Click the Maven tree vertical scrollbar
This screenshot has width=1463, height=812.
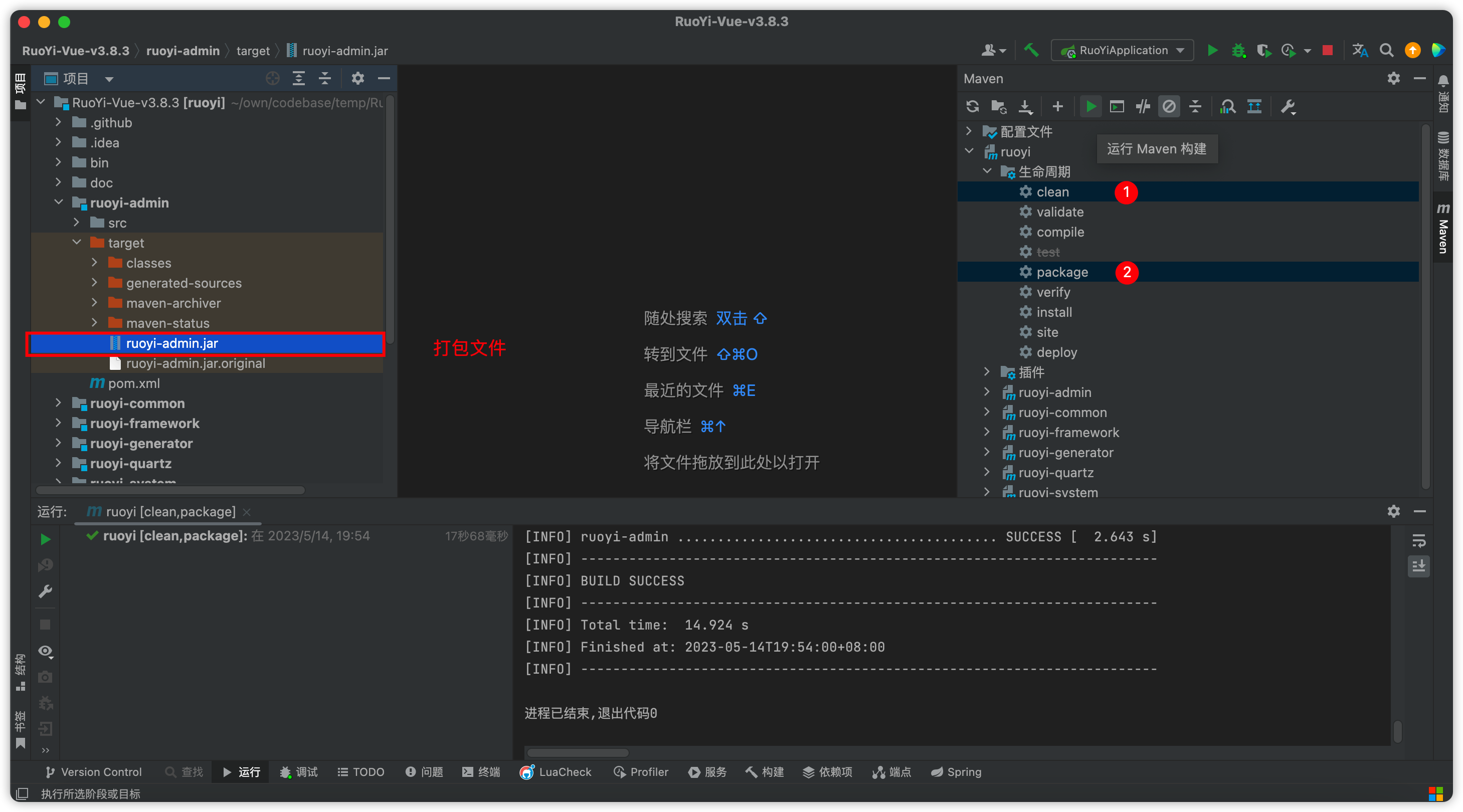[x=1425, y=307]
